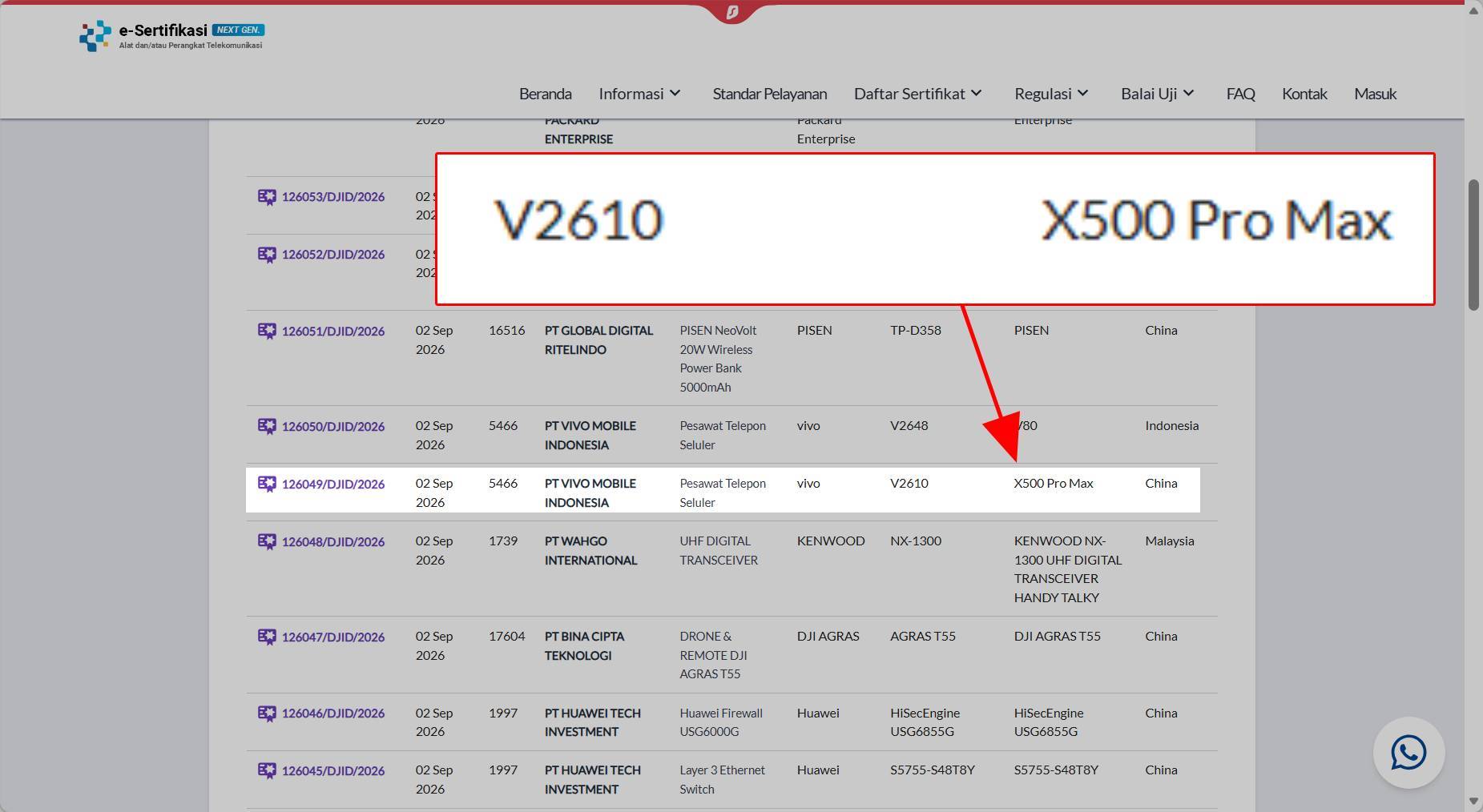Click certificate icon for 126053/DJID/2026
Viewport: 1483px width, 812px height.
pyautogui.click(x=267, y=197)
